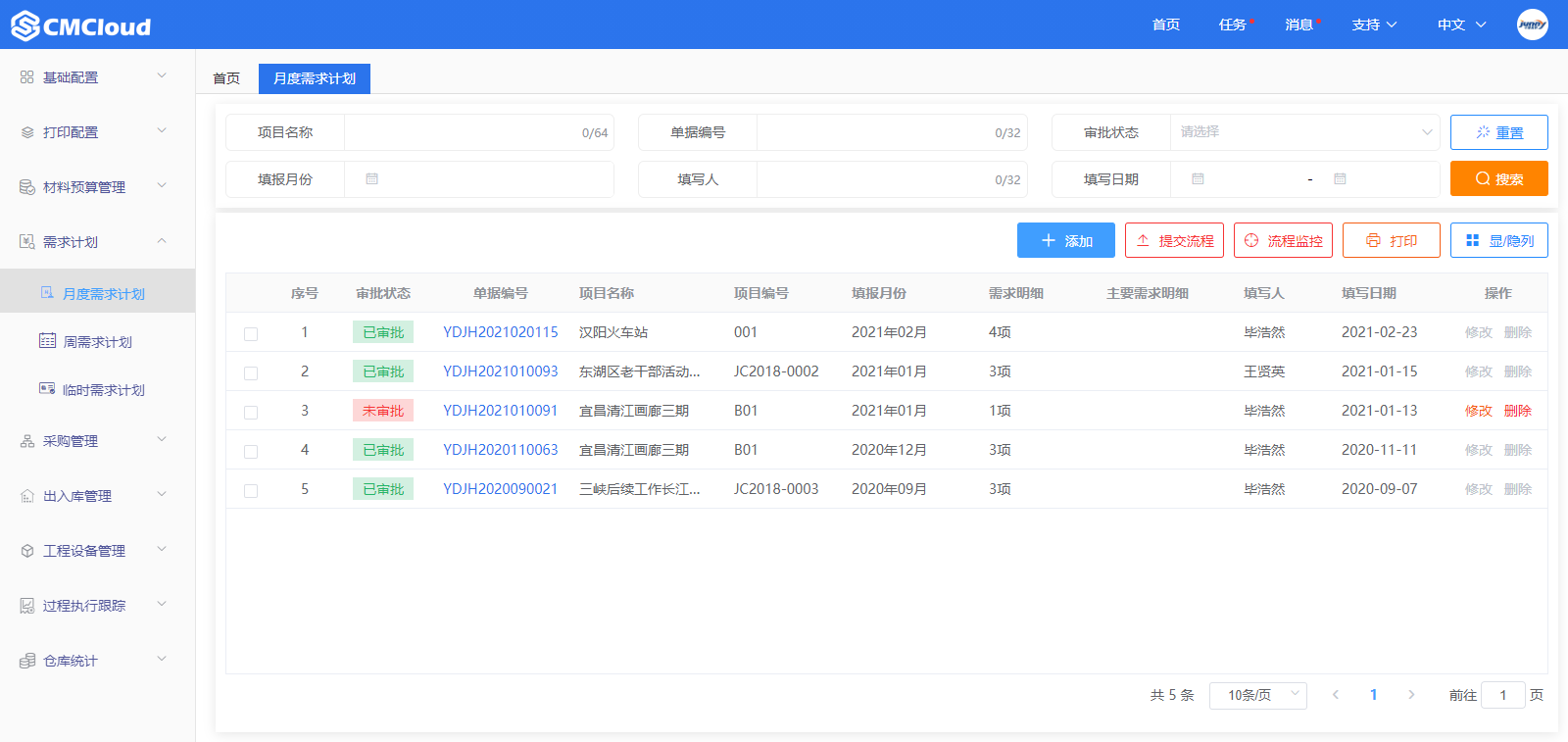Click the 未审批 status tag
This screenshot has height=742, width=1568.
click(383, 411)
